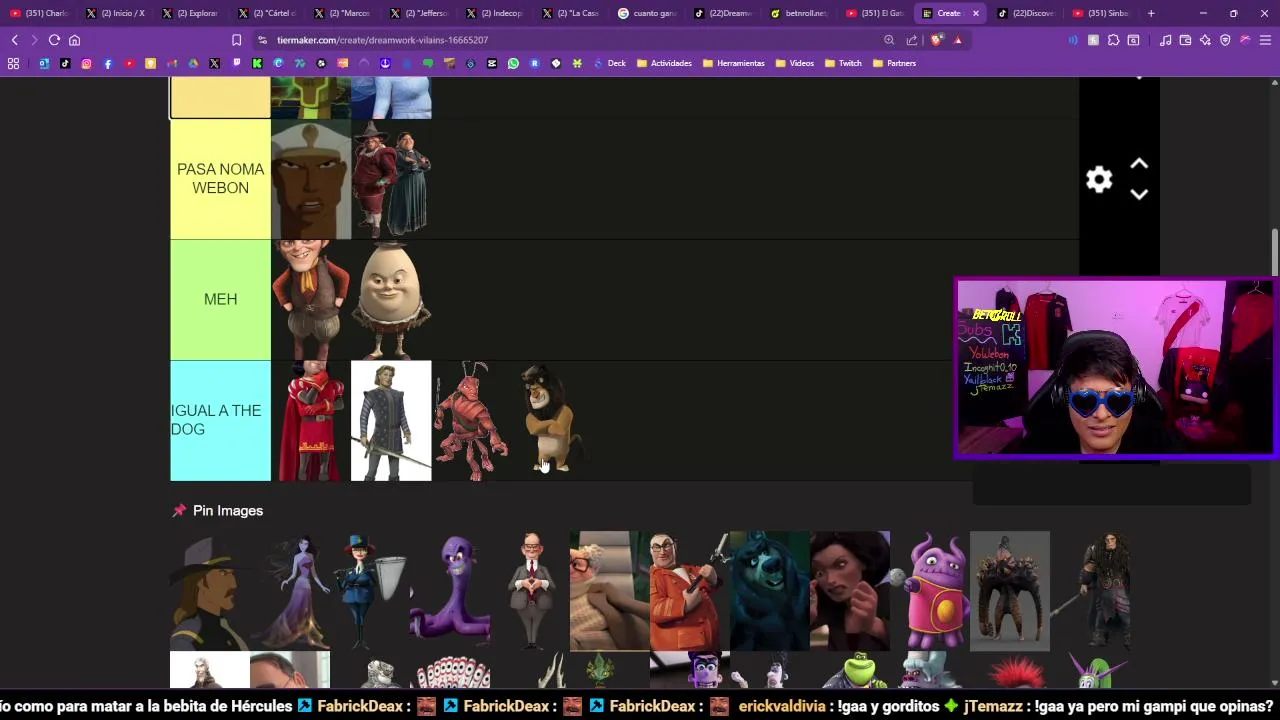
Task: Open Twitch bookmark icon
Action: click(x=236, y=63)
